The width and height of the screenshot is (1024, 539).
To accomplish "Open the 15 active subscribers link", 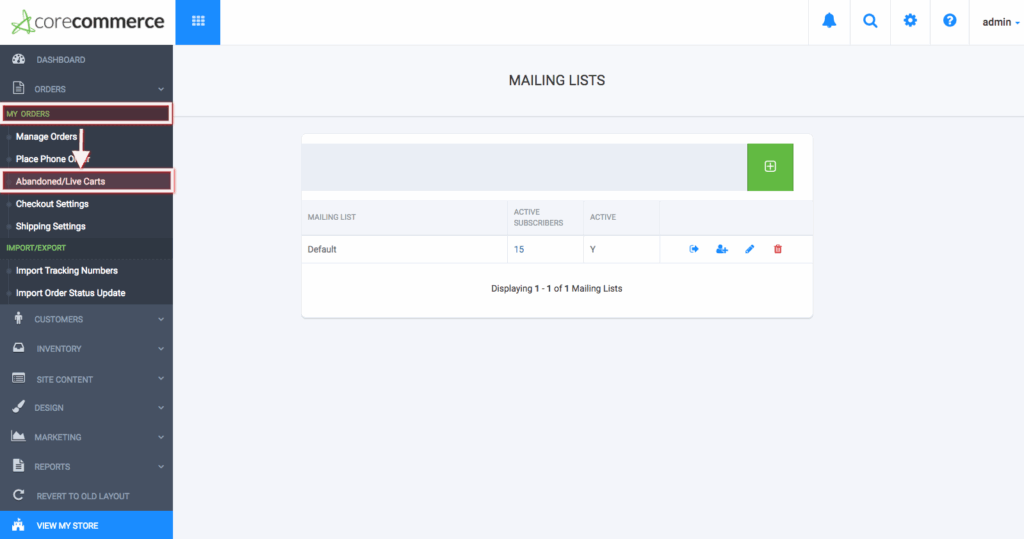I will click(519, 249).
